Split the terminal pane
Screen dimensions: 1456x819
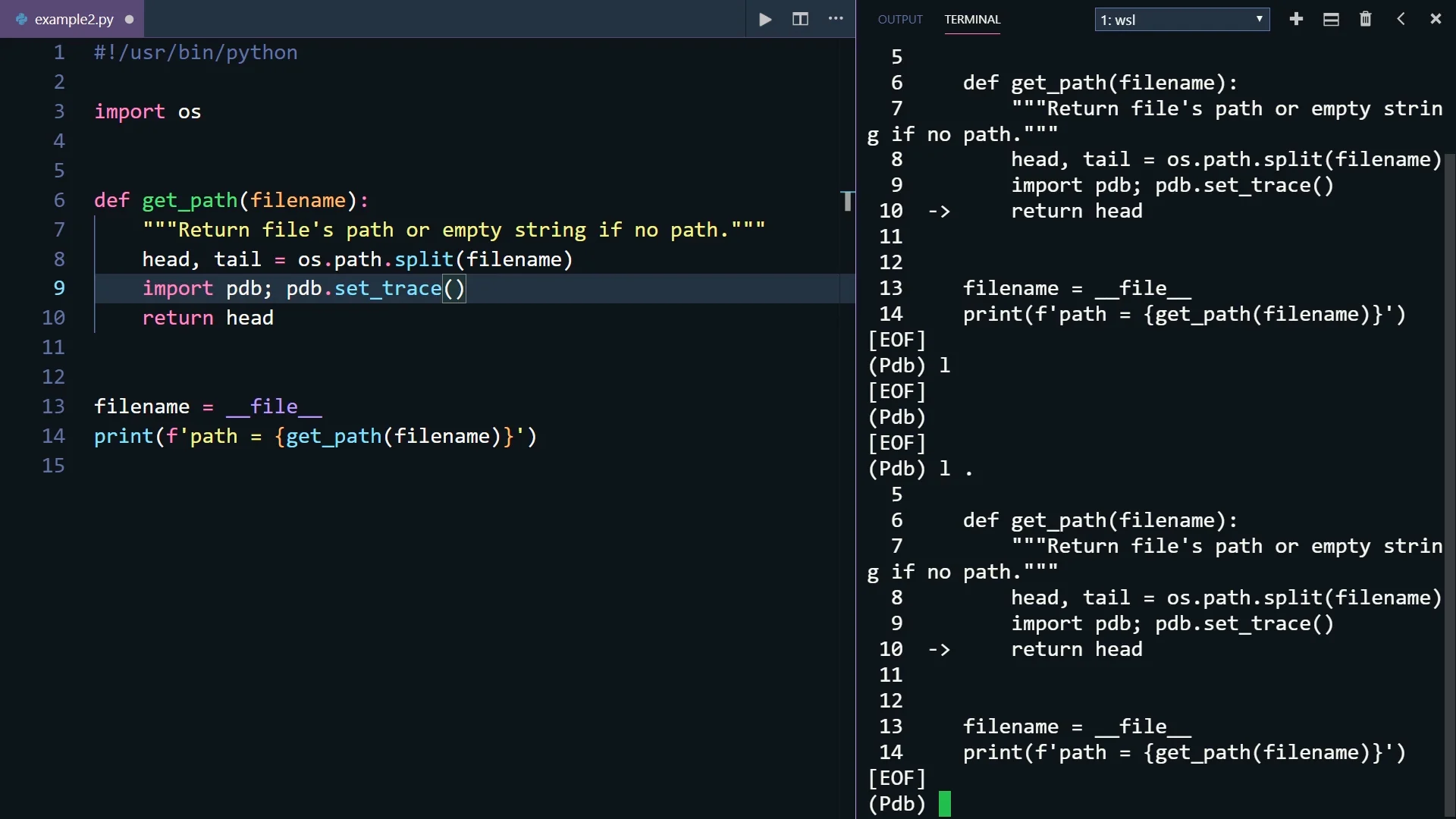tap(1331, 20)
